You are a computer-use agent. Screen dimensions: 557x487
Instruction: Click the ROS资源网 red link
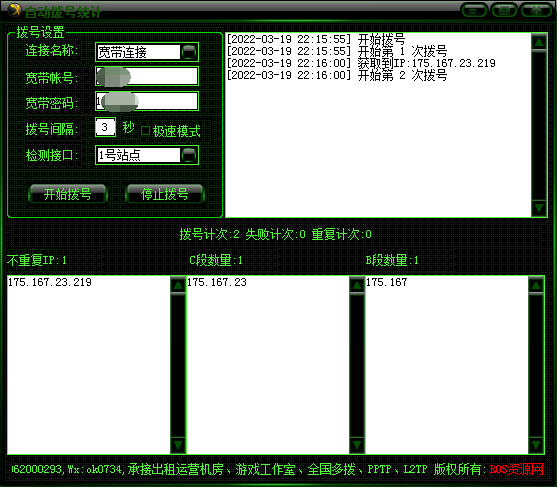pos(516,469)
